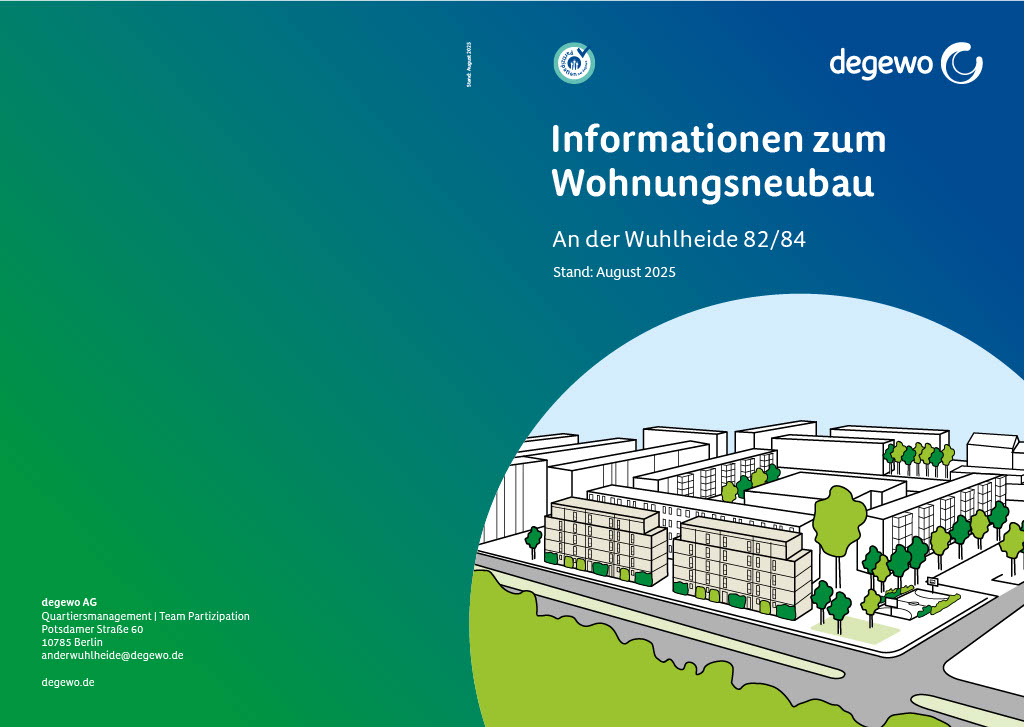Select "Quartiersmanagement | Team Partizipation" line
The image size is (1024, 727).
coord(146,616)
